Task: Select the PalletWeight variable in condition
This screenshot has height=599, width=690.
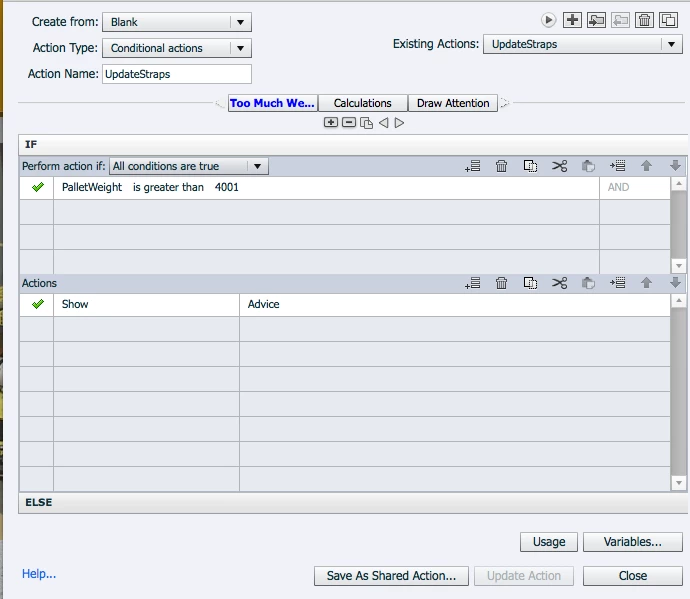Action: pyautogui.click(x=92, y=187)
